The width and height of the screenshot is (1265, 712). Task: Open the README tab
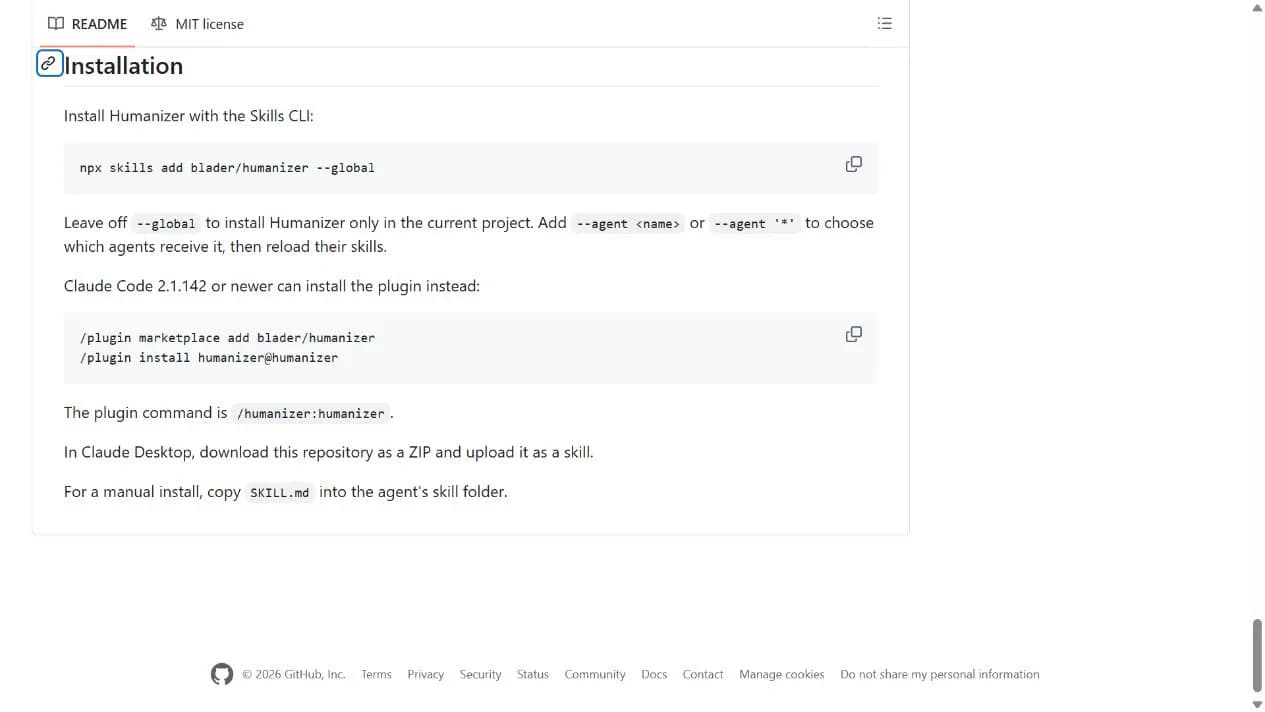[x=87, y=24]
